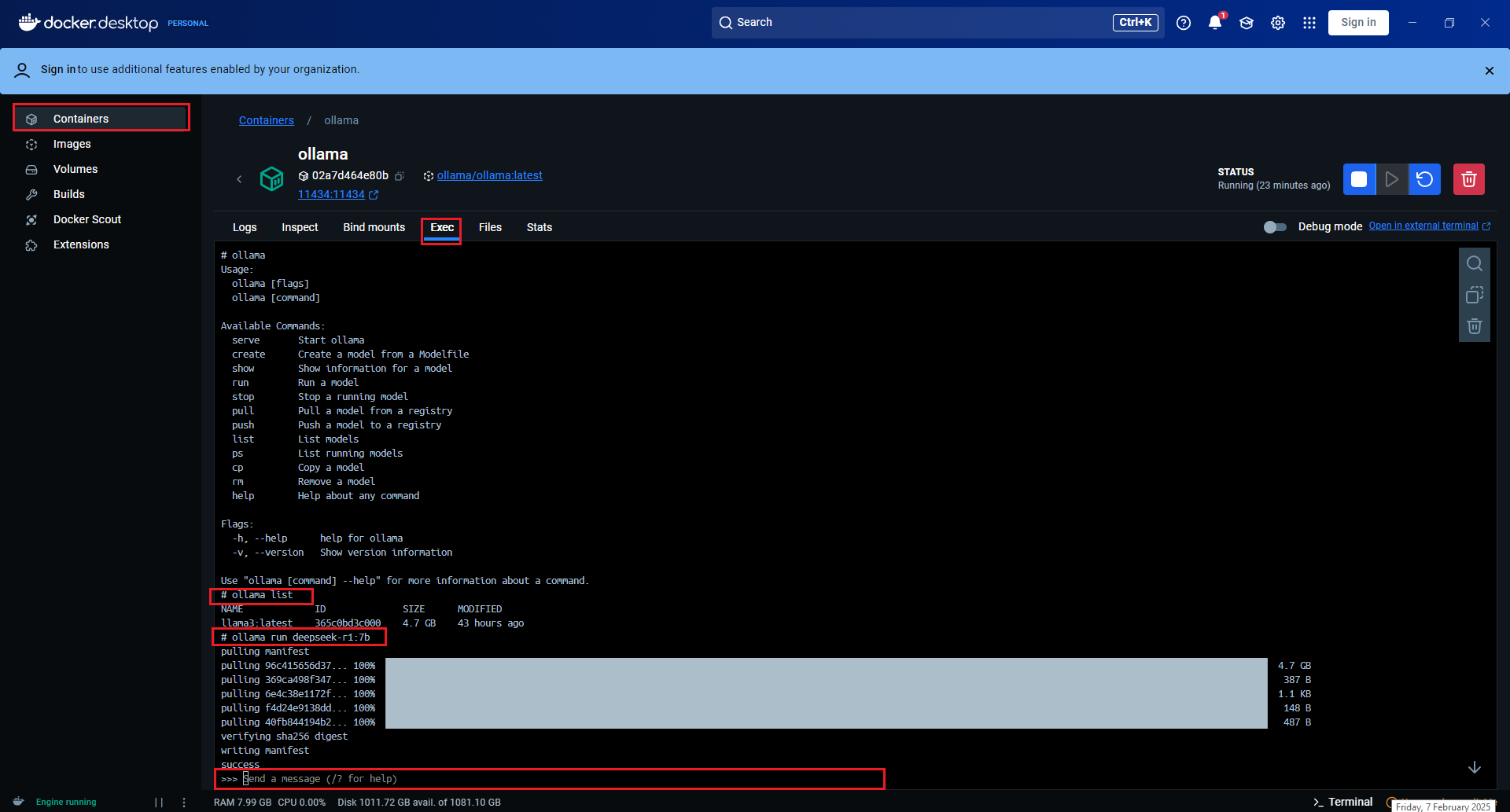
Task: Open the Extensions section
Action: tap(81, 244)
